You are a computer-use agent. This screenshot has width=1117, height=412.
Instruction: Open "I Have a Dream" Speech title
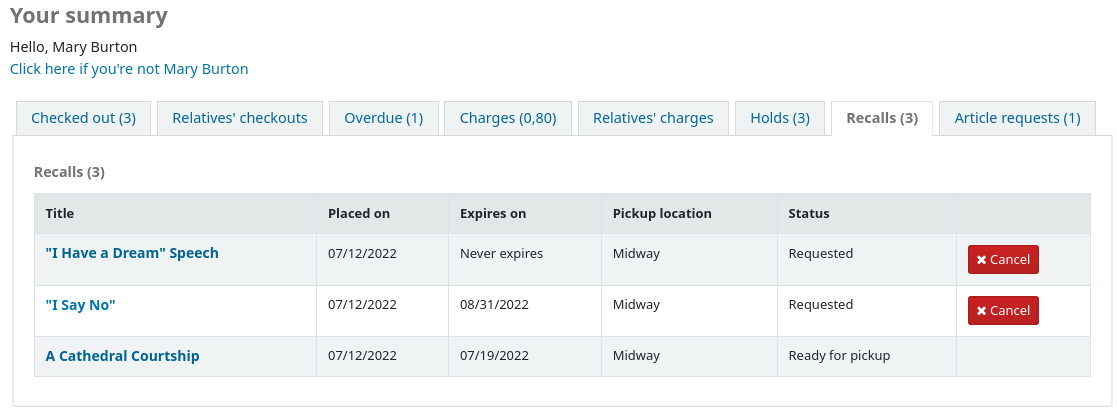(x=132, y=253)
